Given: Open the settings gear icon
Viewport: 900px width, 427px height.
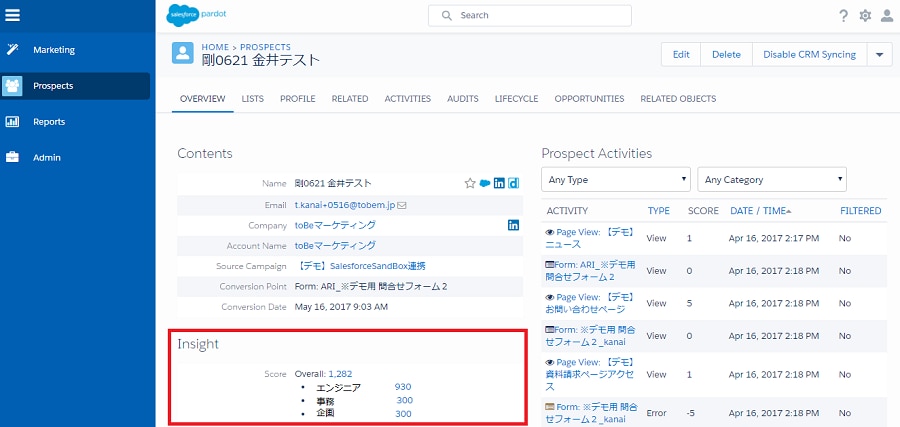Looking at the screenshot, I should 865,16.
